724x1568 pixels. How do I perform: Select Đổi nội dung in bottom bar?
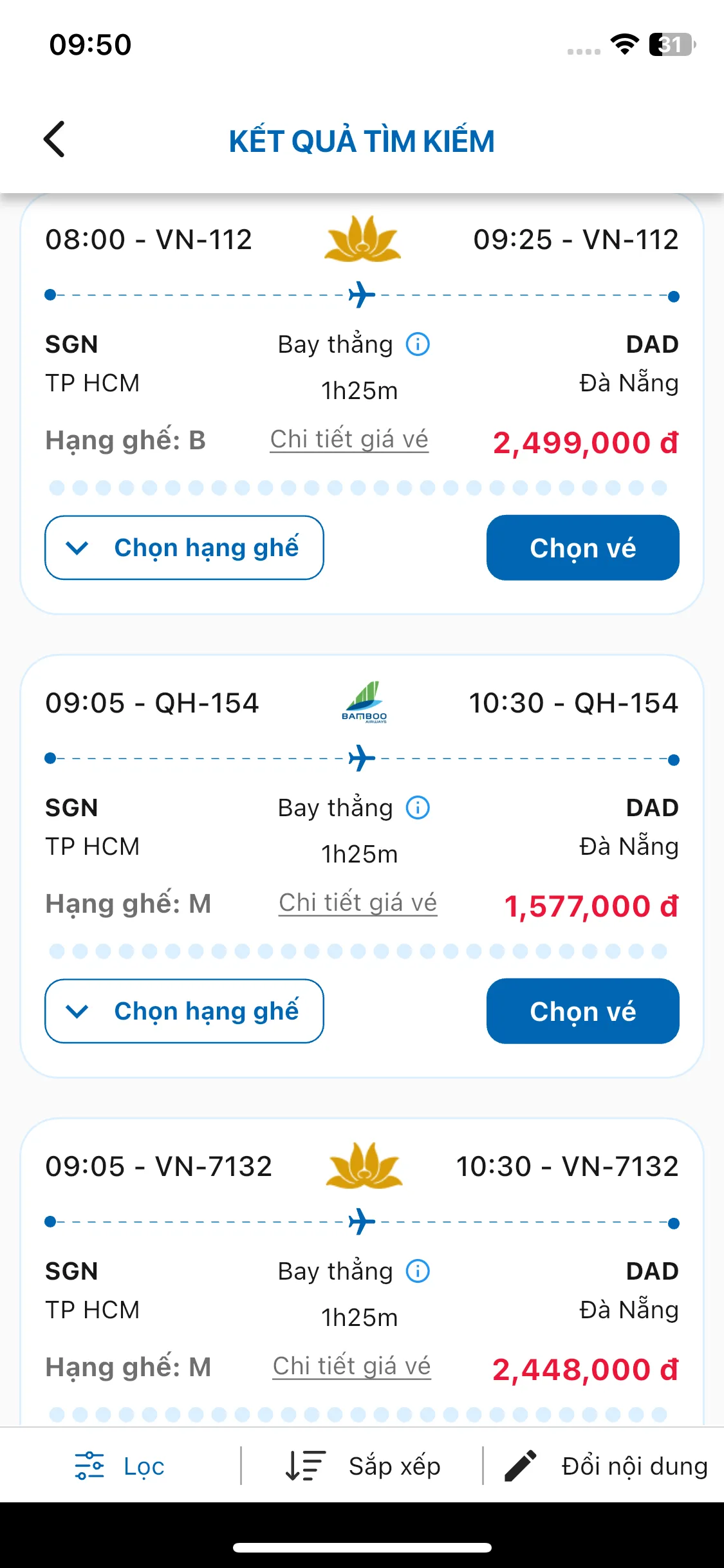click(606, 1466)
